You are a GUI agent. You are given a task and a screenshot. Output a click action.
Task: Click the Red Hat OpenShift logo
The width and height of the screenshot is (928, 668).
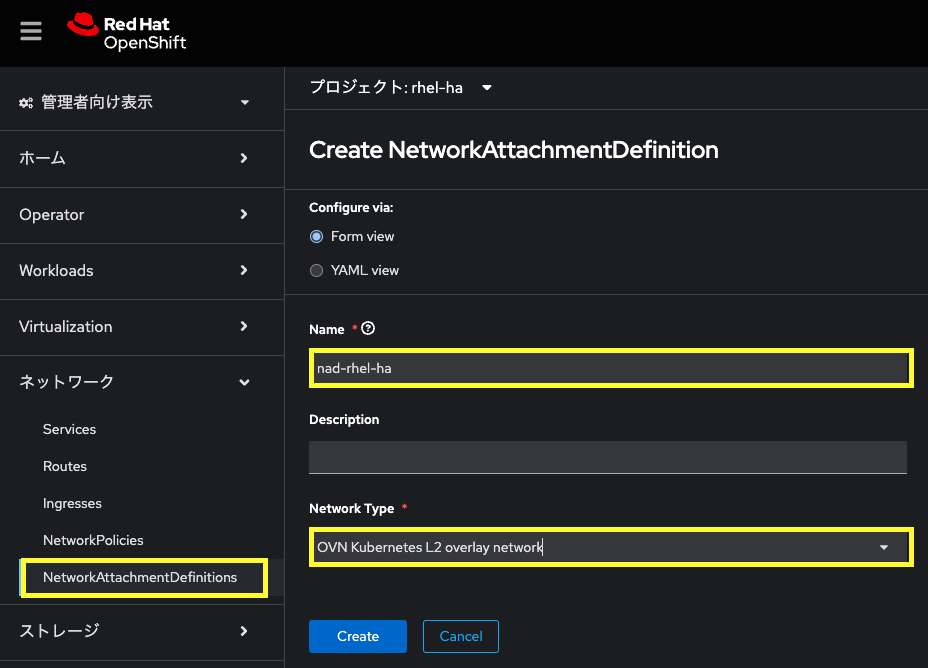[x=125, y=30]
